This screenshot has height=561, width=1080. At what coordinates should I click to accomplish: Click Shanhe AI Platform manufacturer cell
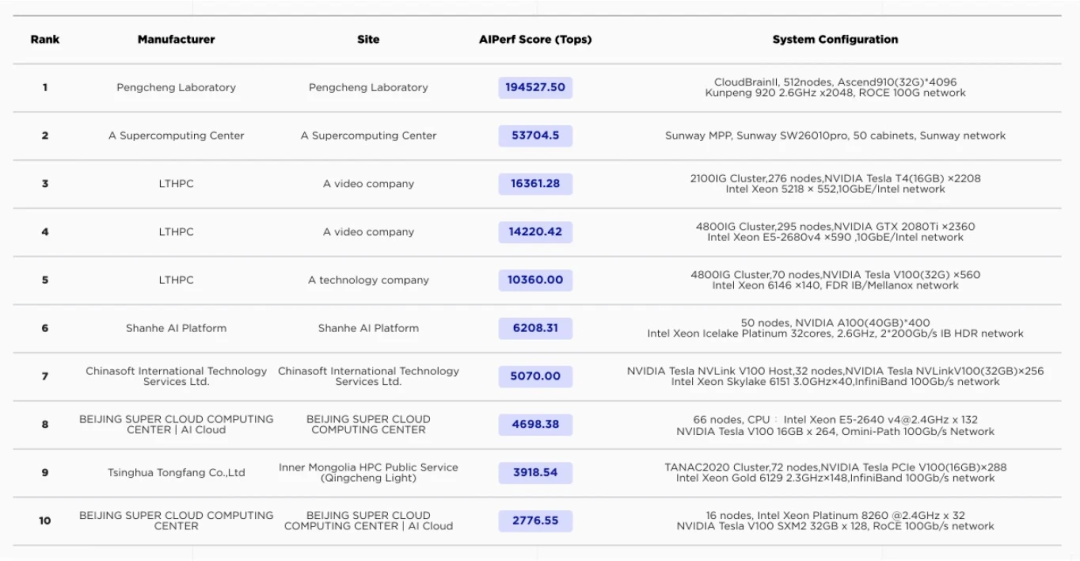click(x=176, y=328)
